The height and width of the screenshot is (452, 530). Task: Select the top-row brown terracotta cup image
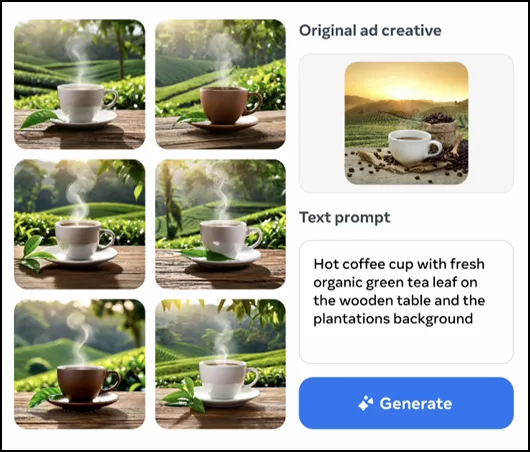pyautogui.click(x=220, y=84)
